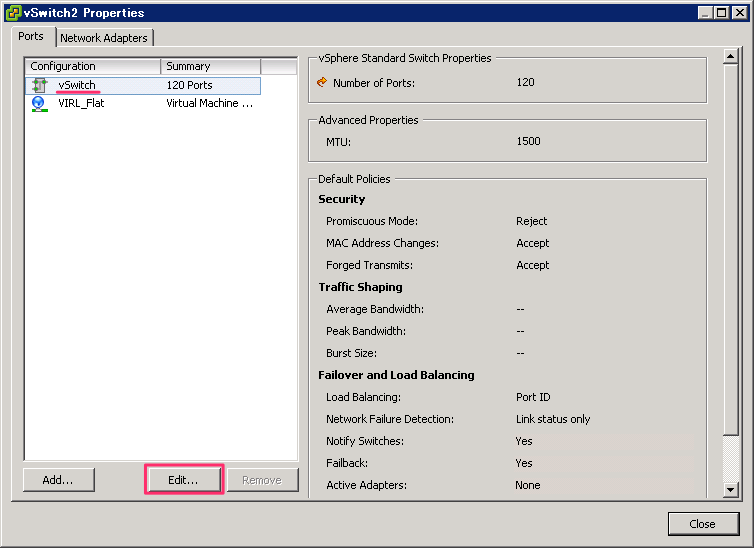Click the Failover and Load Balancing heading
Viewport: 754px width, 548px height.
tap(396, 375)
